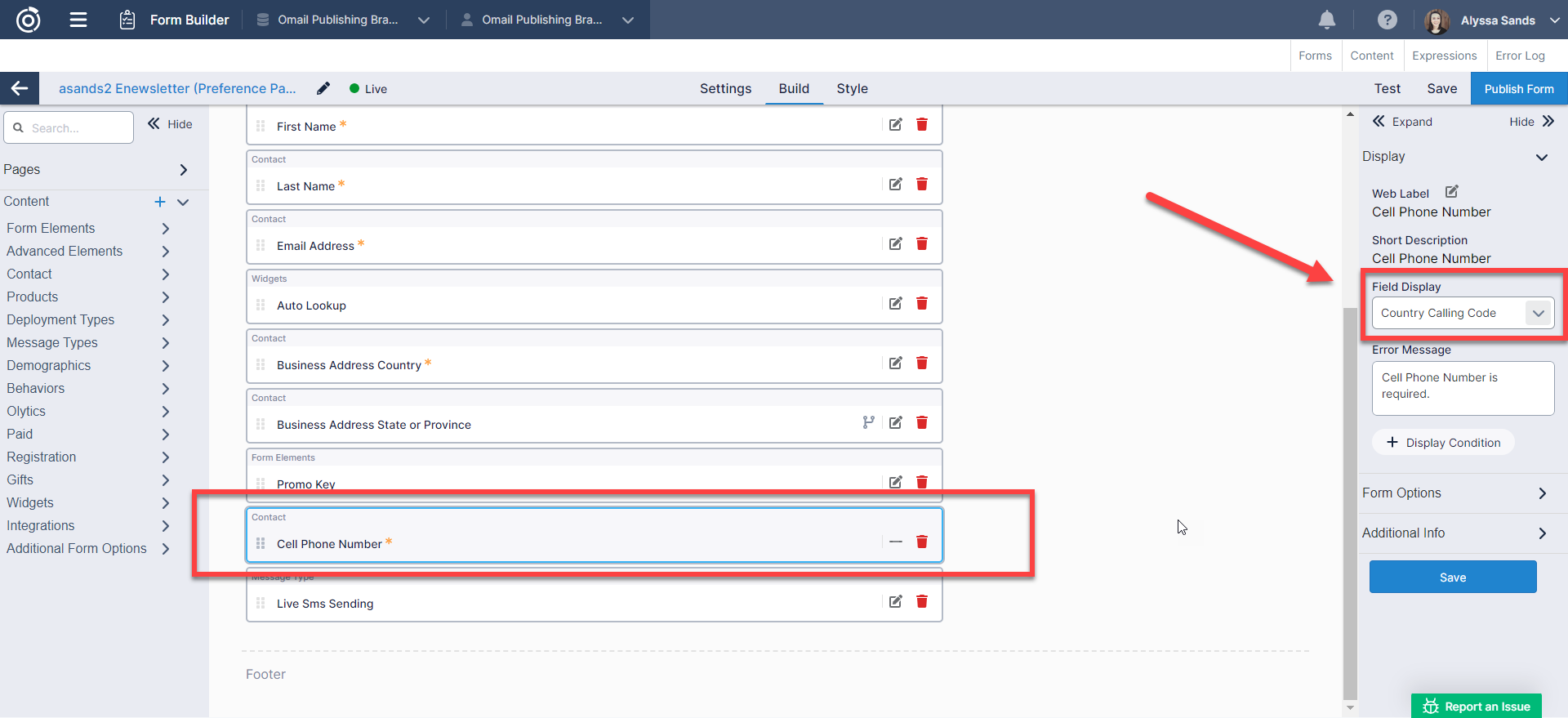Click the pencil icon to rename form
This screenshot has height=718, width=1568.
coord(323,88)
